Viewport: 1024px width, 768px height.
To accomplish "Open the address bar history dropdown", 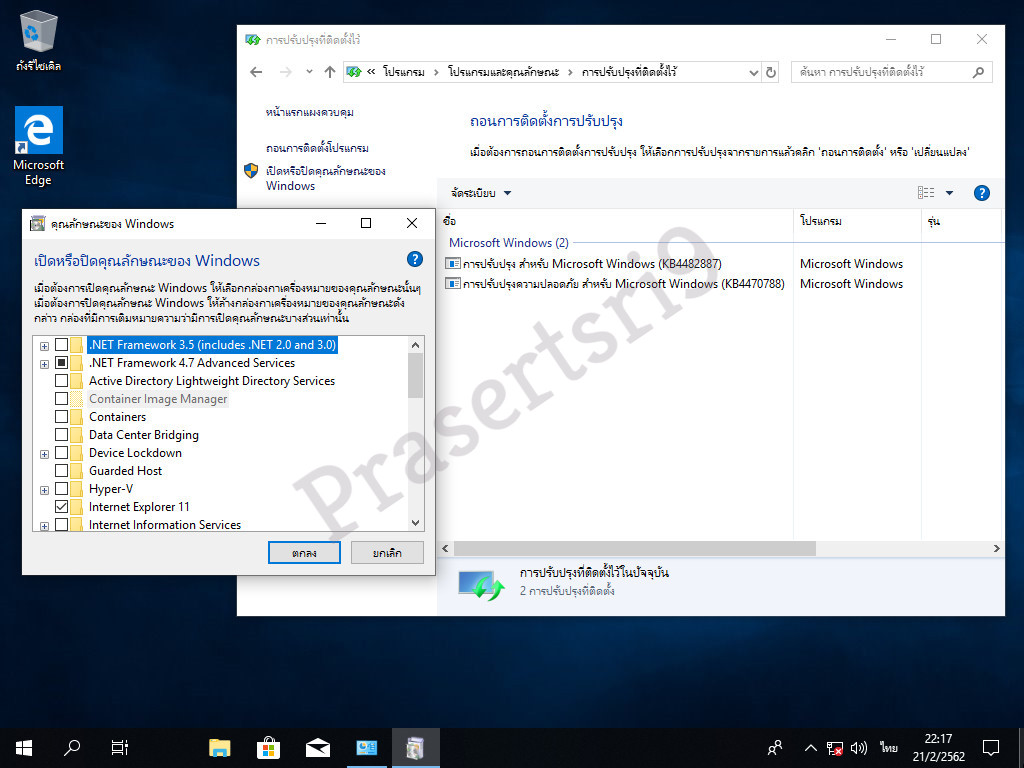I will point(754,72).
